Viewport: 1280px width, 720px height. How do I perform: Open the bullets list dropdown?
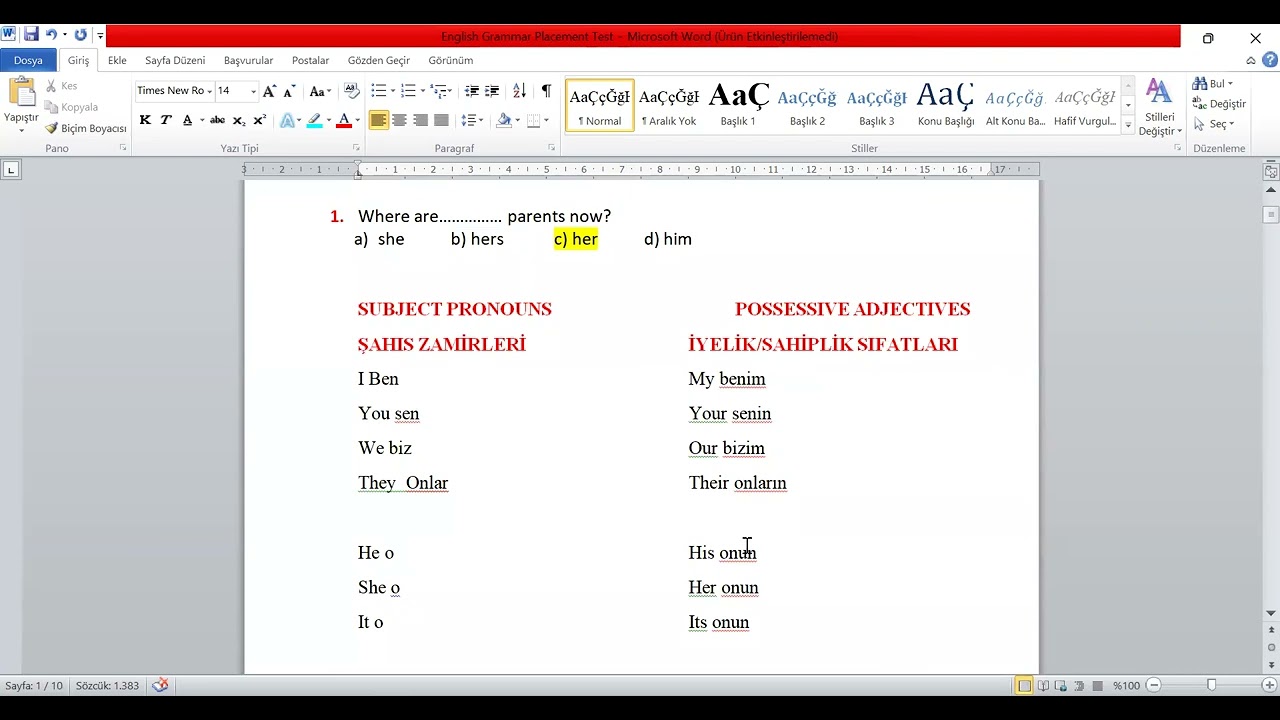coord(394,91)
